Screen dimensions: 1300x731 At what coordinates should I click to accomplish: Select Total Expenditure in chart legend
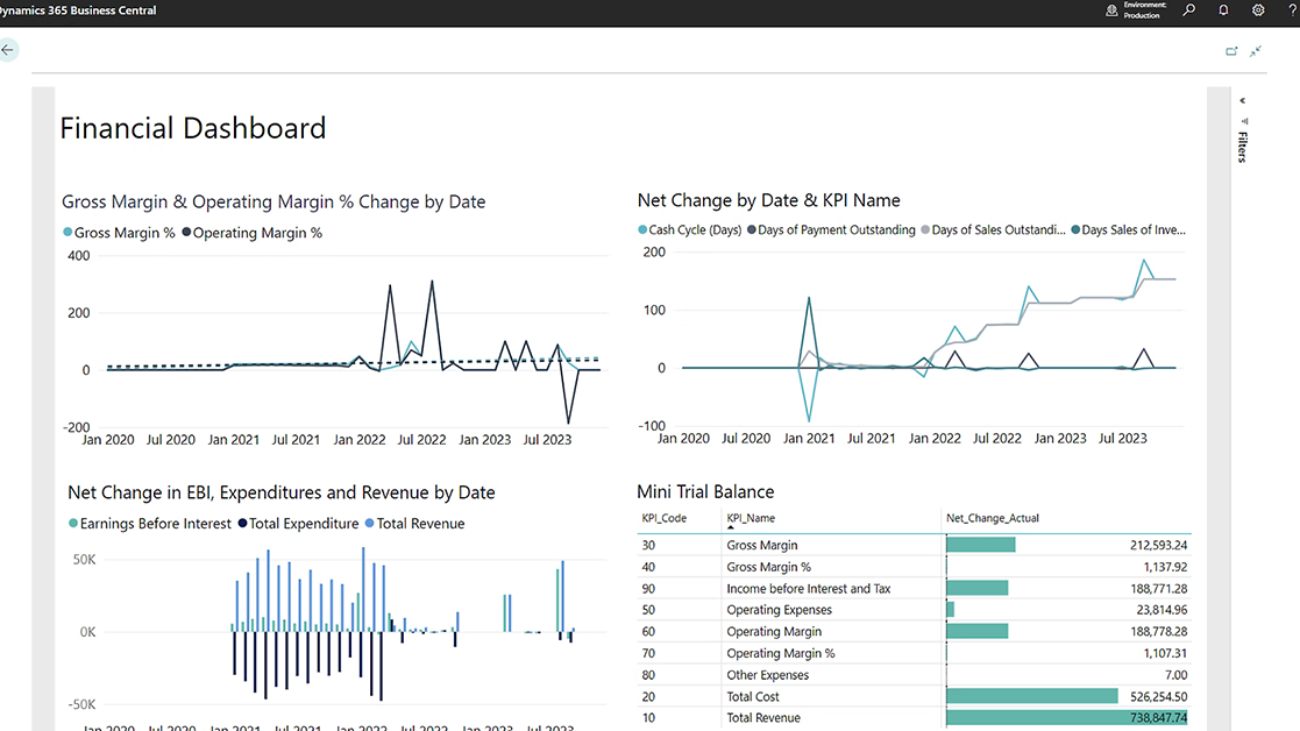pyautogui.click(x=298, y=524)
